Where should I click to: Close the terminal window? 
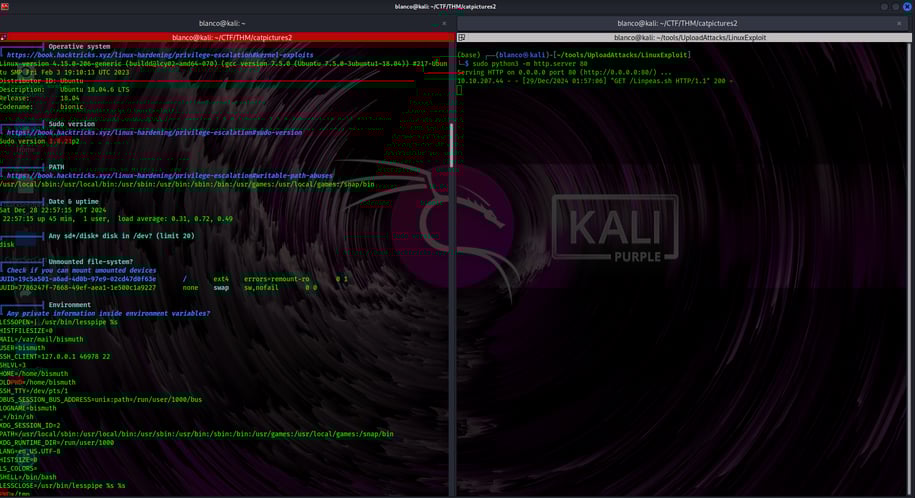907,6
